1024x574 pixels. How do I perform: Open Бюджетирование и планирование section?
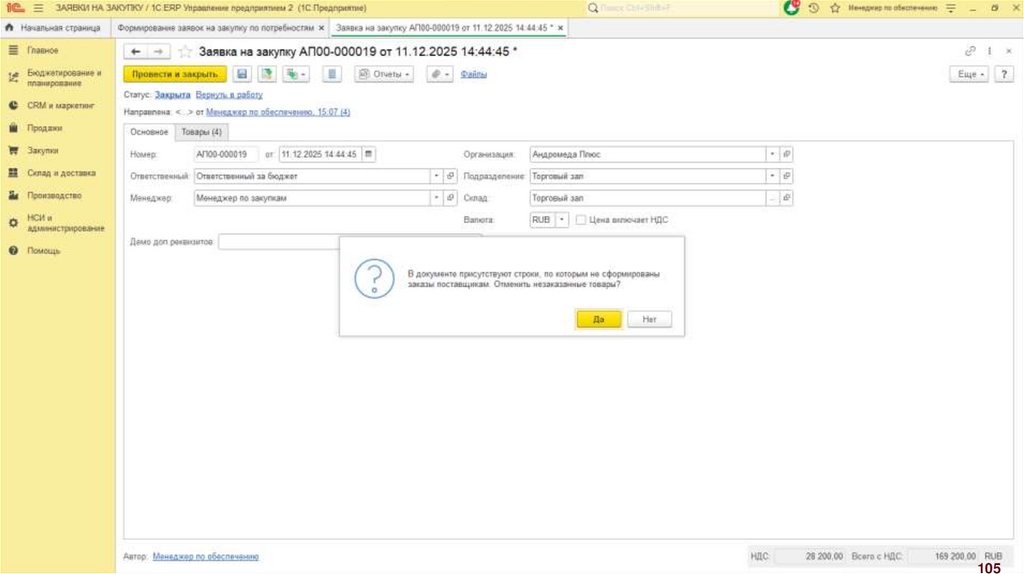click(64, 78)
